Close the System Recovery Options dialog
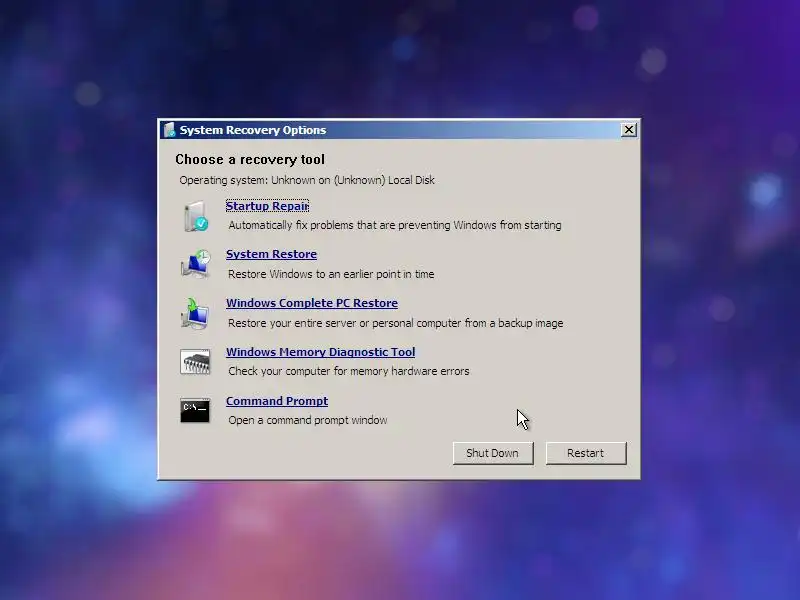800x600 pixels. coord(629,130)
